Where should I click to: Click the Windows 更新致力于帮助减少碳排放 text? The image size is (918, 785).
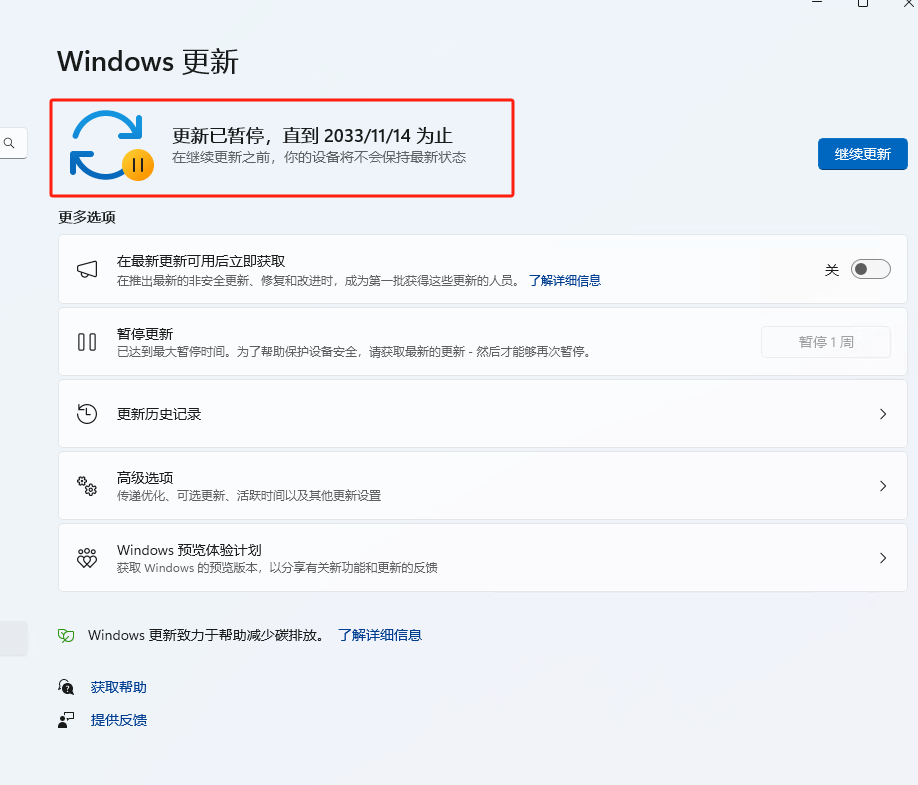pos(206,635)
